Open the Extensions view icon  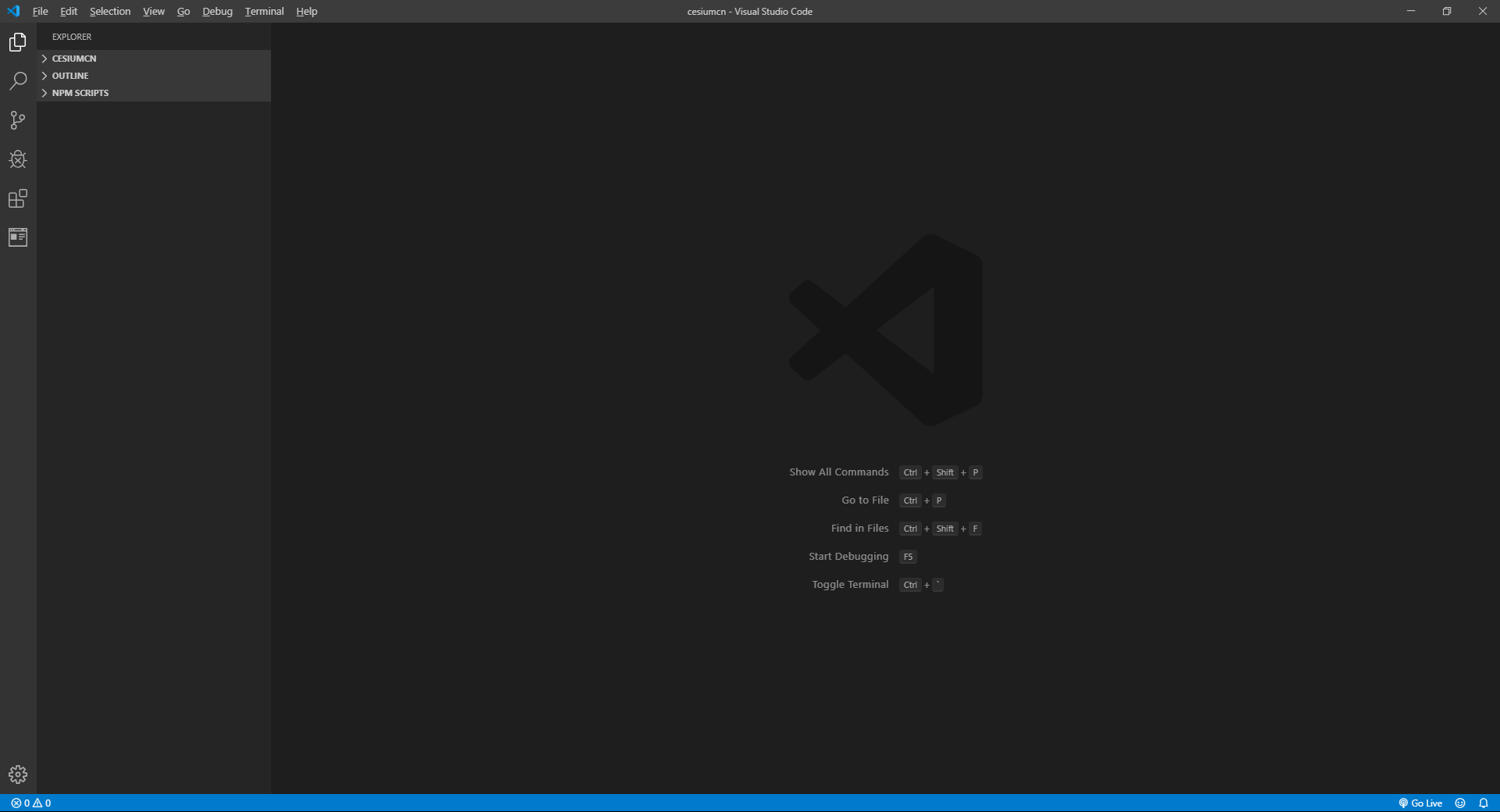coord(18,198)
